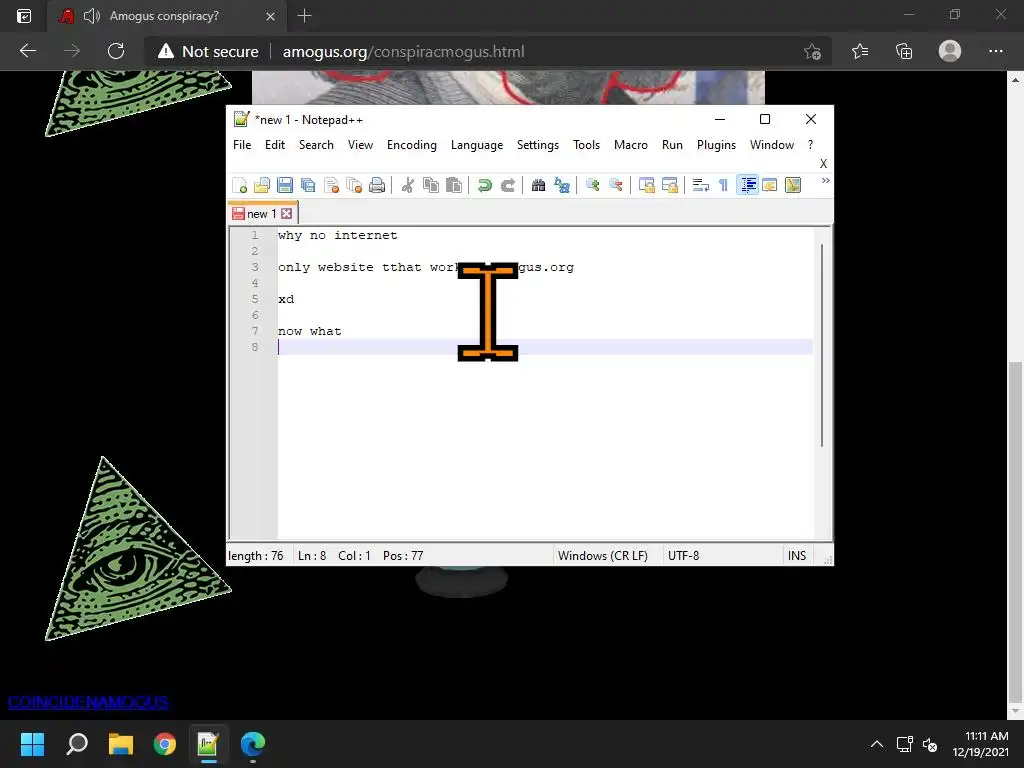
Task: Open File Explorer from taskbar
Action: tap(121, 744)
